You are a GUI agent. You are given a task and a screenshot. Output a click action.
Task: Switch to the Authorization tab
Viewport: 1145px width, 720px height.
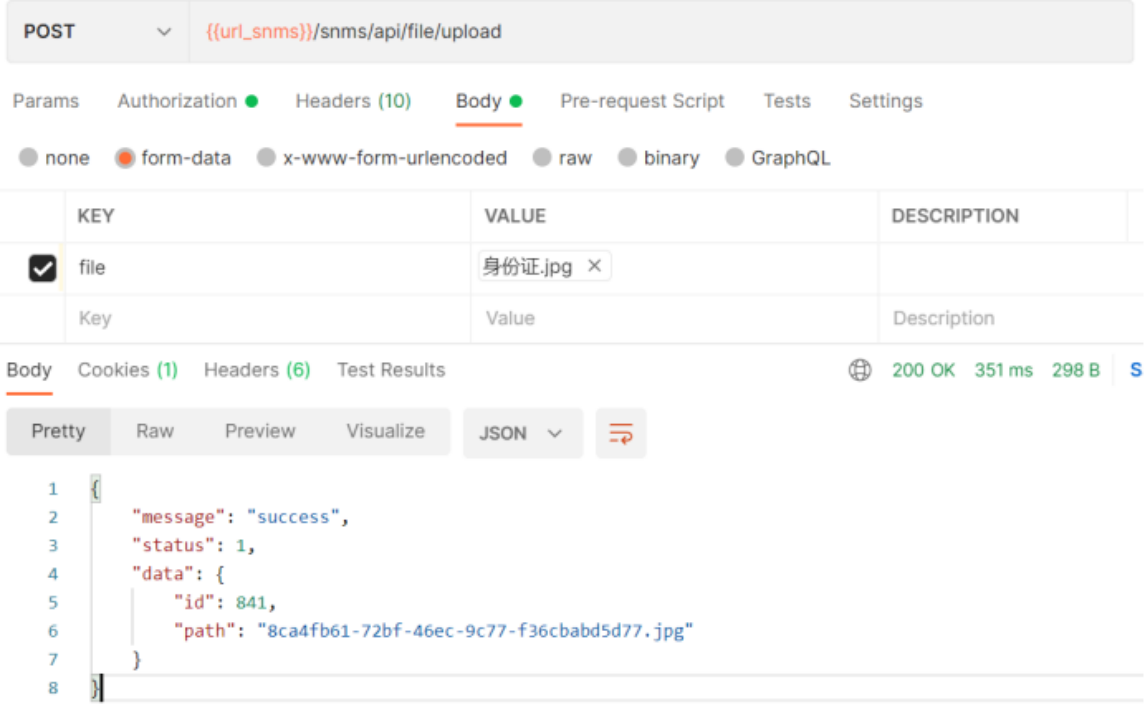(x=188, y=101)
